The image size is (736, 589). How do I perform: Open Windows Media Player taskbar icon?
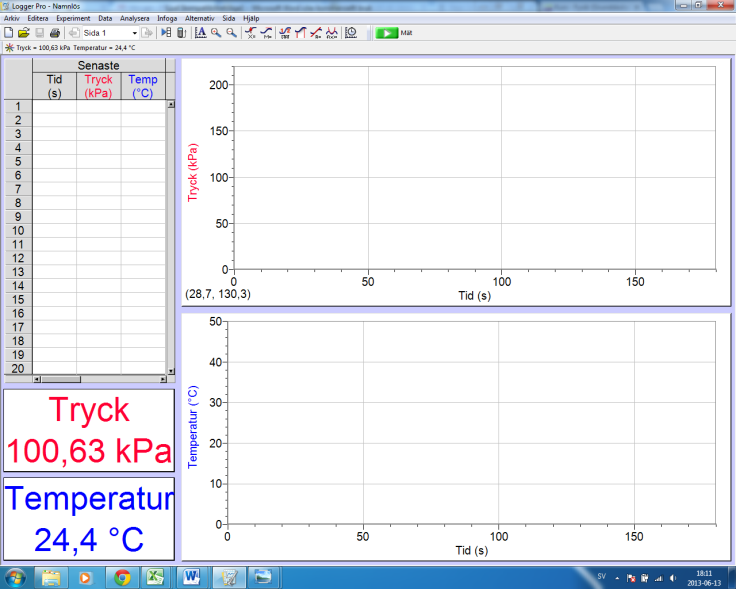tap(85, 577)
